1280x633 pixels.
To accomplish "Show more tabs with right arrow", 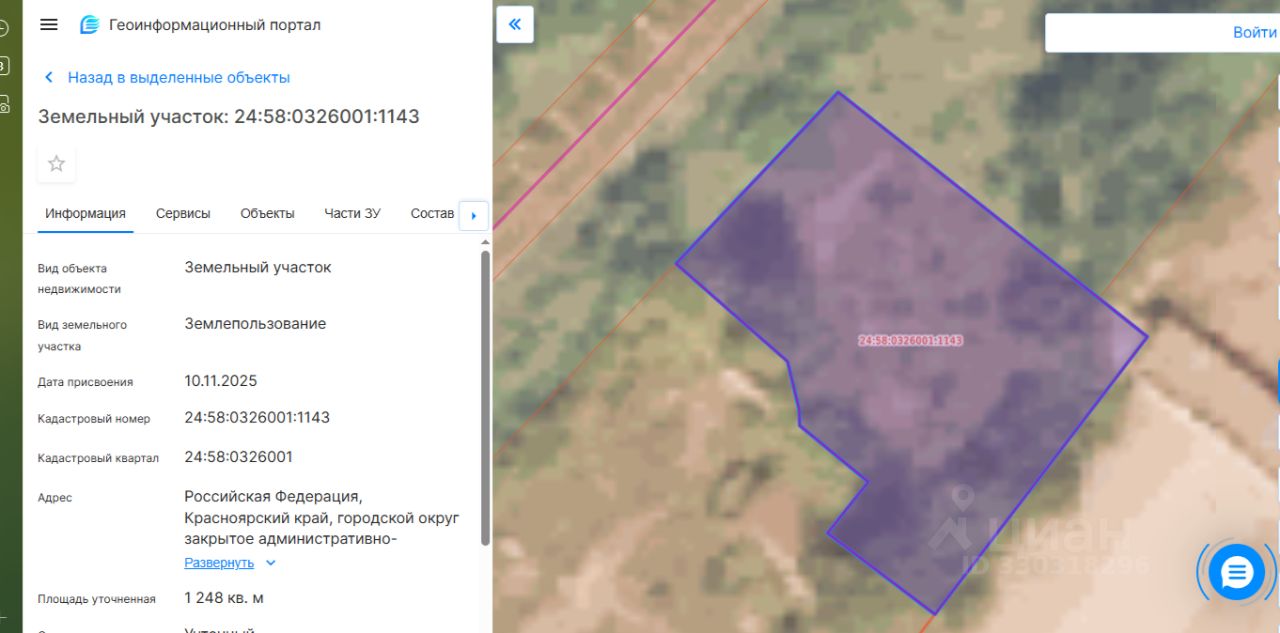I will pos(473,215).
